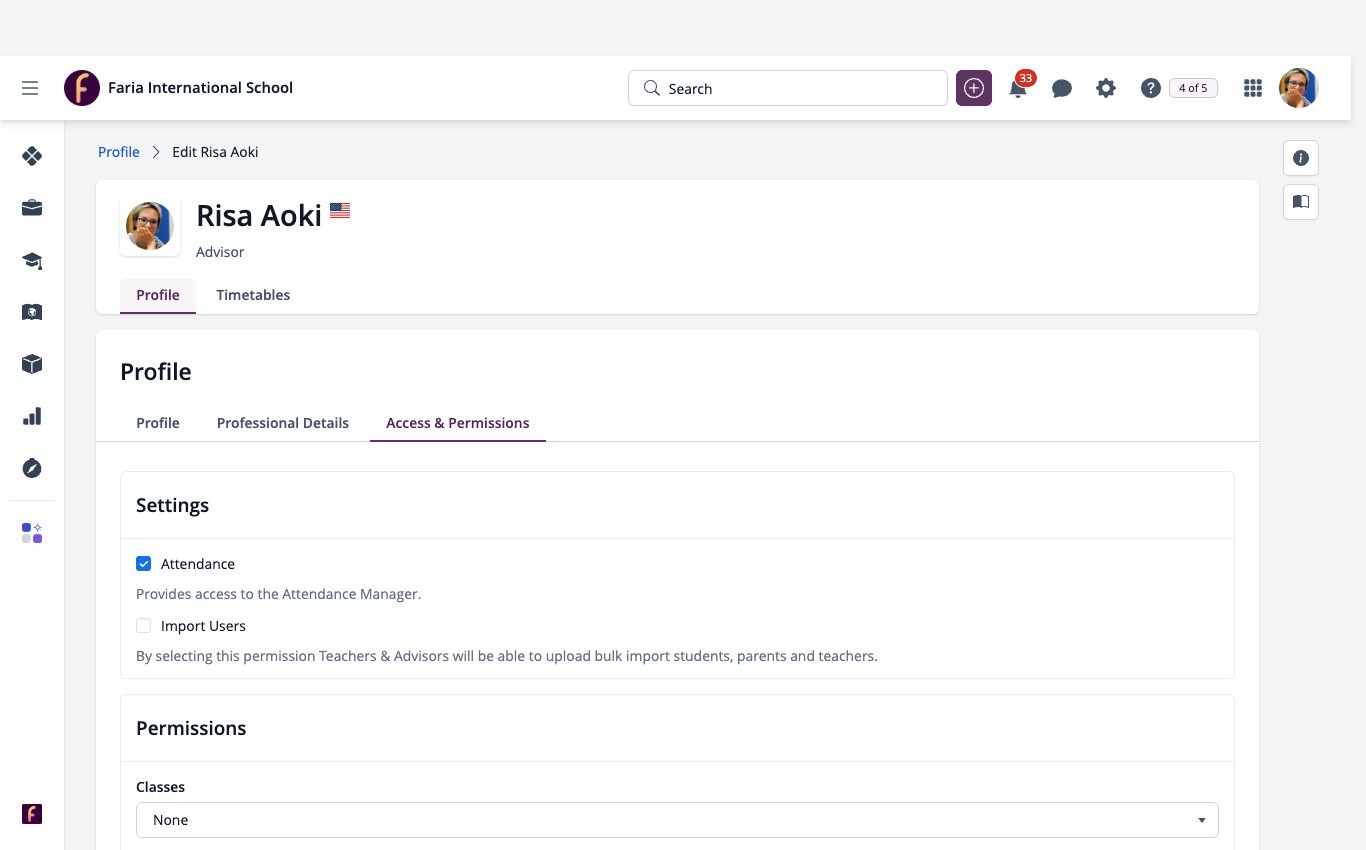Uncheck the Attendance checkbox

click(144, 564)
